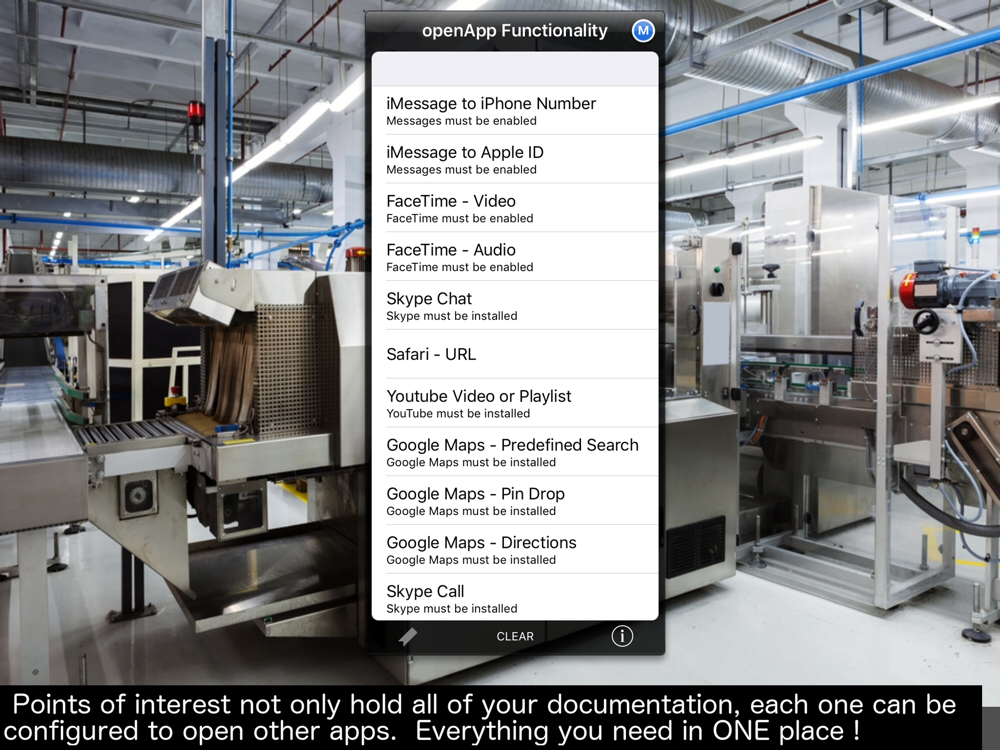Pick Skype Call option
Screen dimensions: 1000x750
[515, 598]
